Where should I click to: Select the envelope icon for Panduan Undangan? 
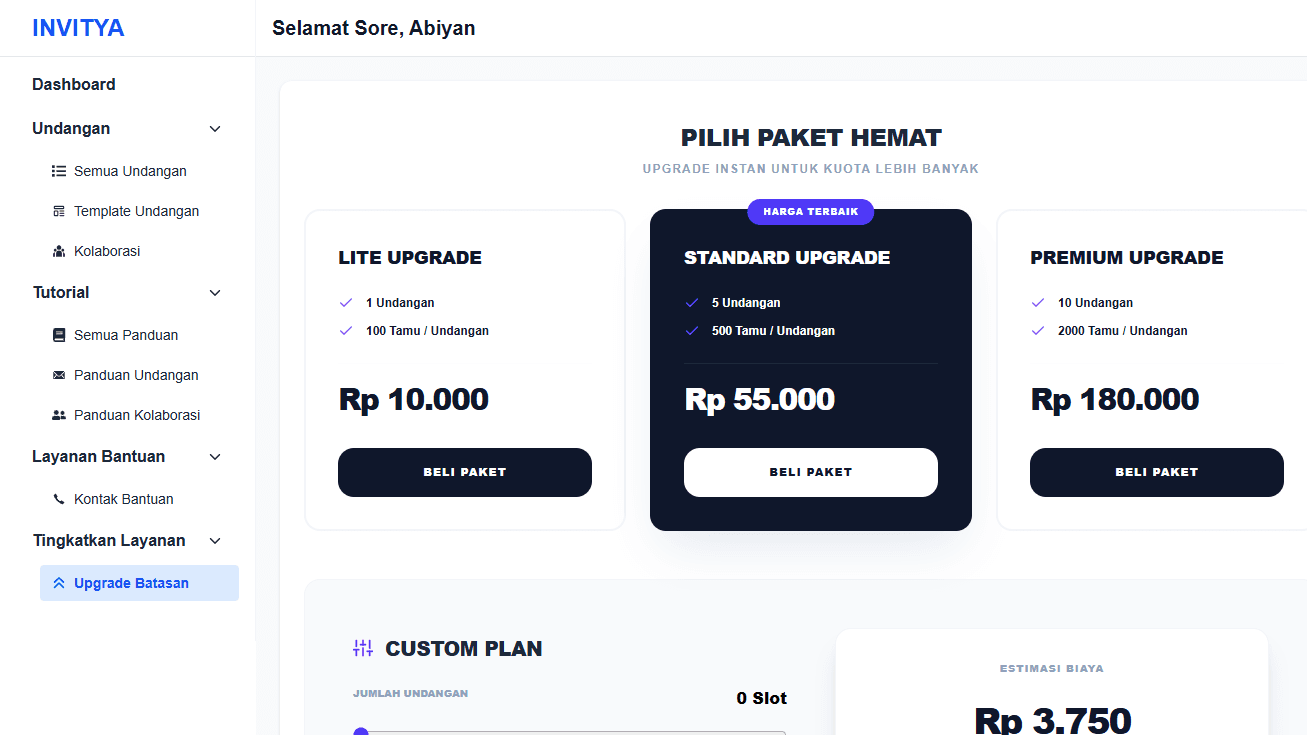coord(58,375)
